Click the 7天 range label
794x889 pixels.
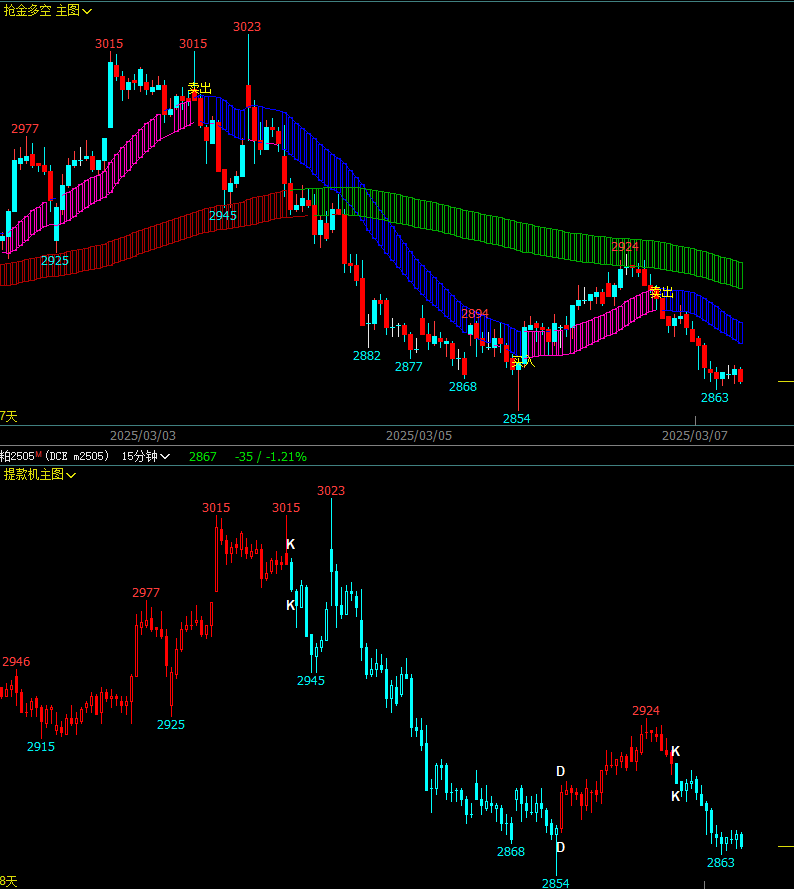click(x=9, y=417)
